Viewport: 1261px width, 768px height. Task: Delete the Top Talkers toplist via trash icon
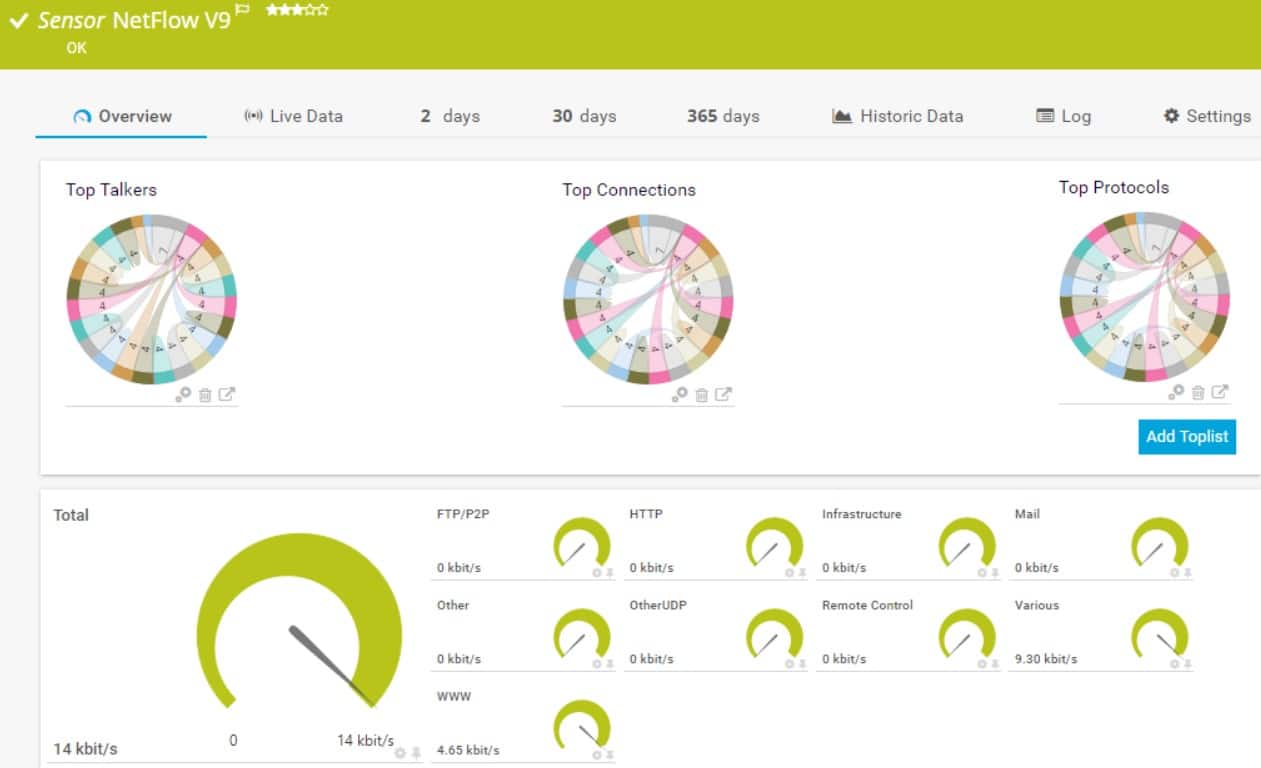(205, 395)
